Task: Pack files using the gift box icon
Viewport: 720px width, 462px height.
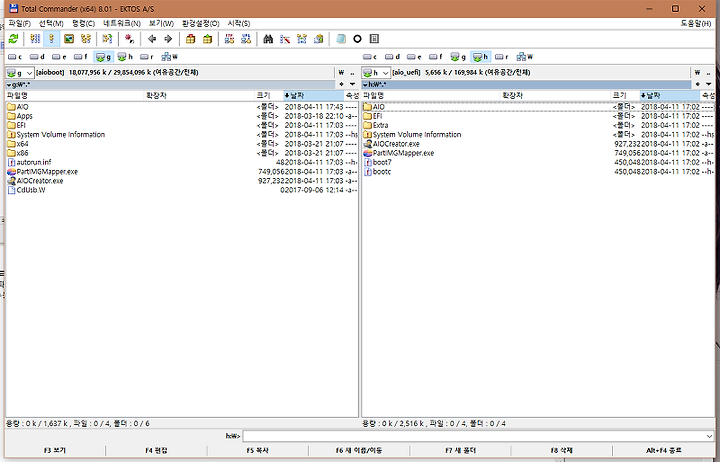Action: tap(191, 39)
